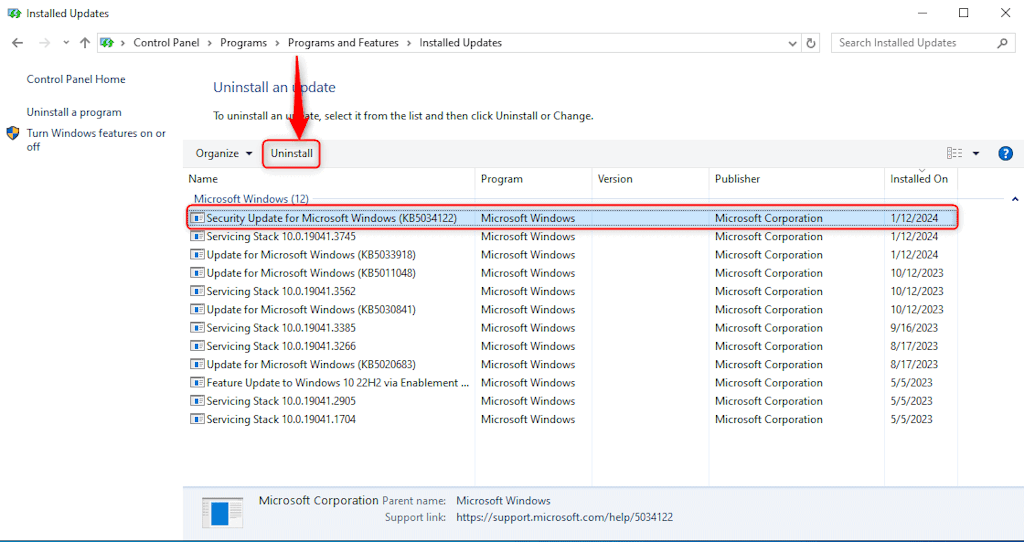Refresh the Installed Updates list

[811, 43]
